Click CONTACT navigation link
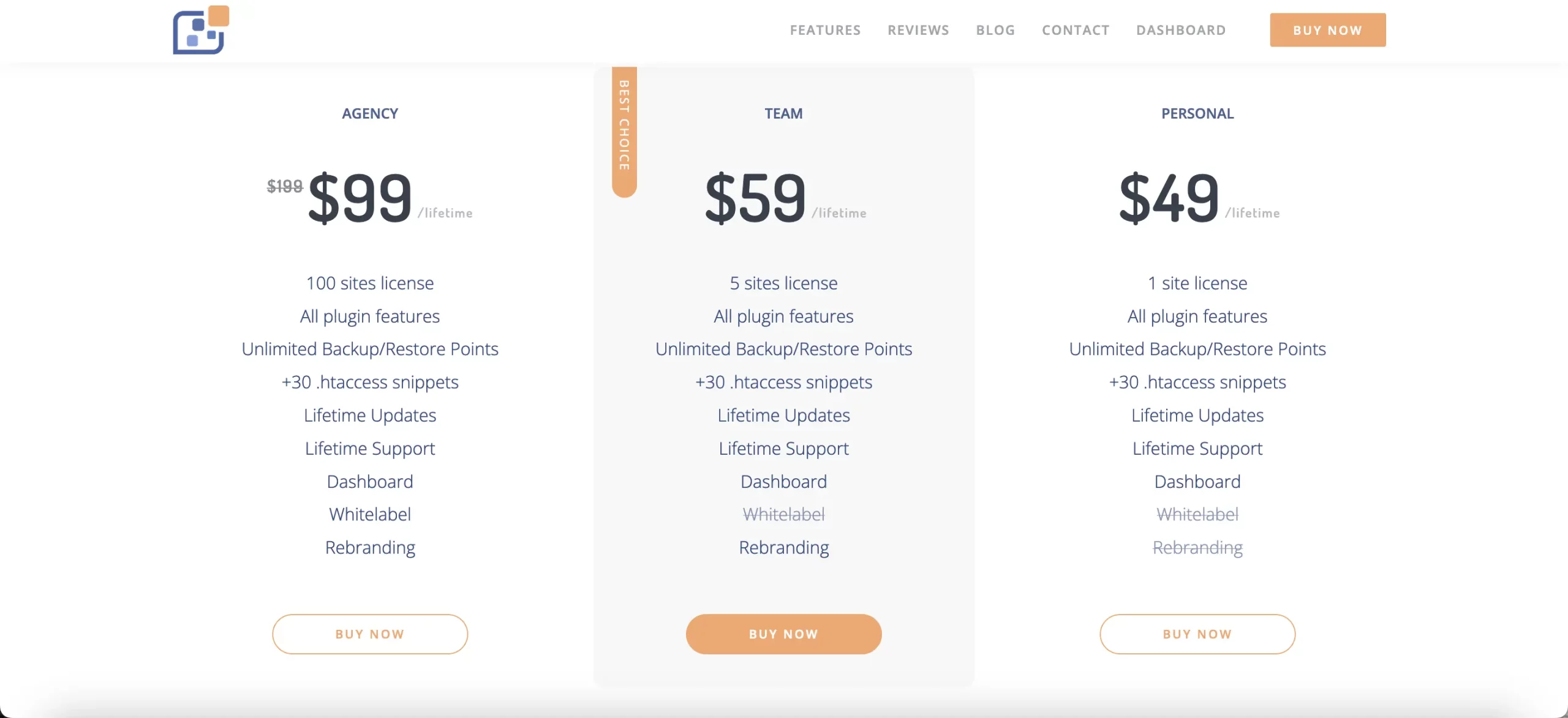Screen dimensions: 1568x718 tap(1076, 30)
